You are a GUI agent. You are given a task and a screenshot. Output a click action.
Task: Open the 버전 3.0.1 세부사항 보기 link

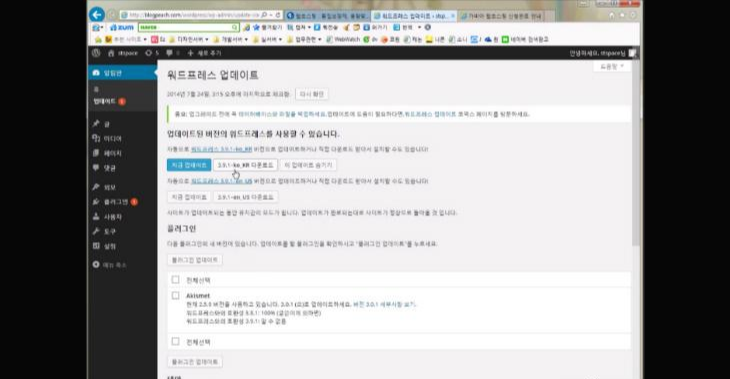click(x=384, y=305)
